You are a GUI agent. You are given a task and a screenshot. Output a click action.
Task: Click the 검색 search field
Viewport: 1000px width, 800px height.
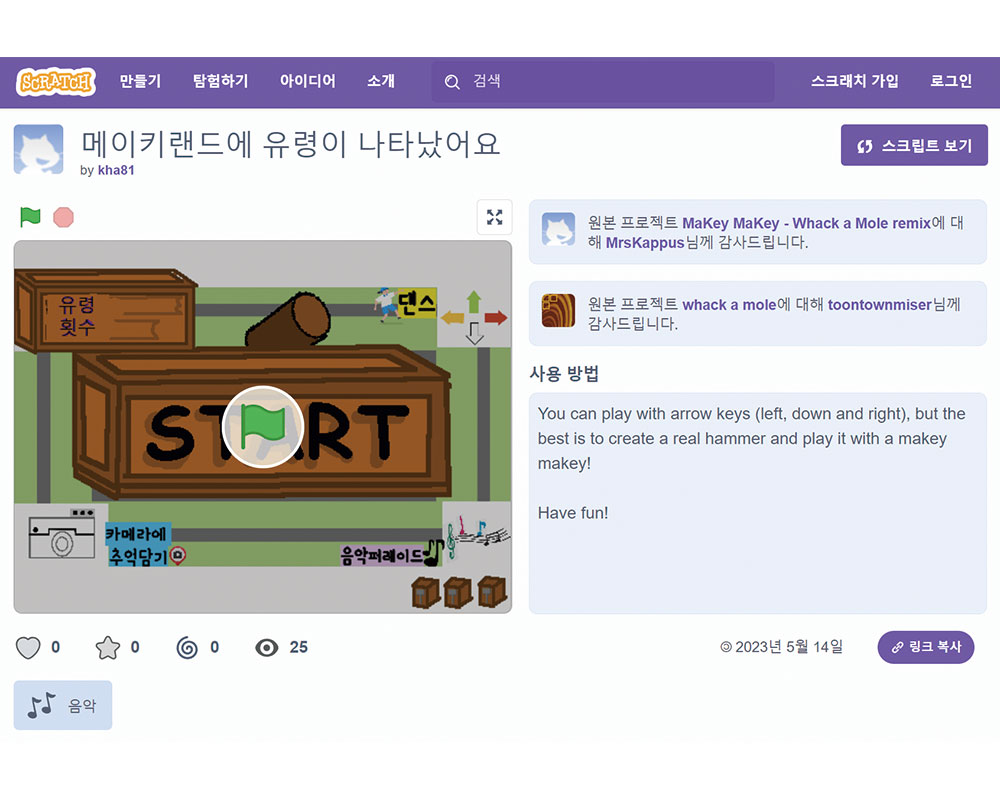click(603, 82)
